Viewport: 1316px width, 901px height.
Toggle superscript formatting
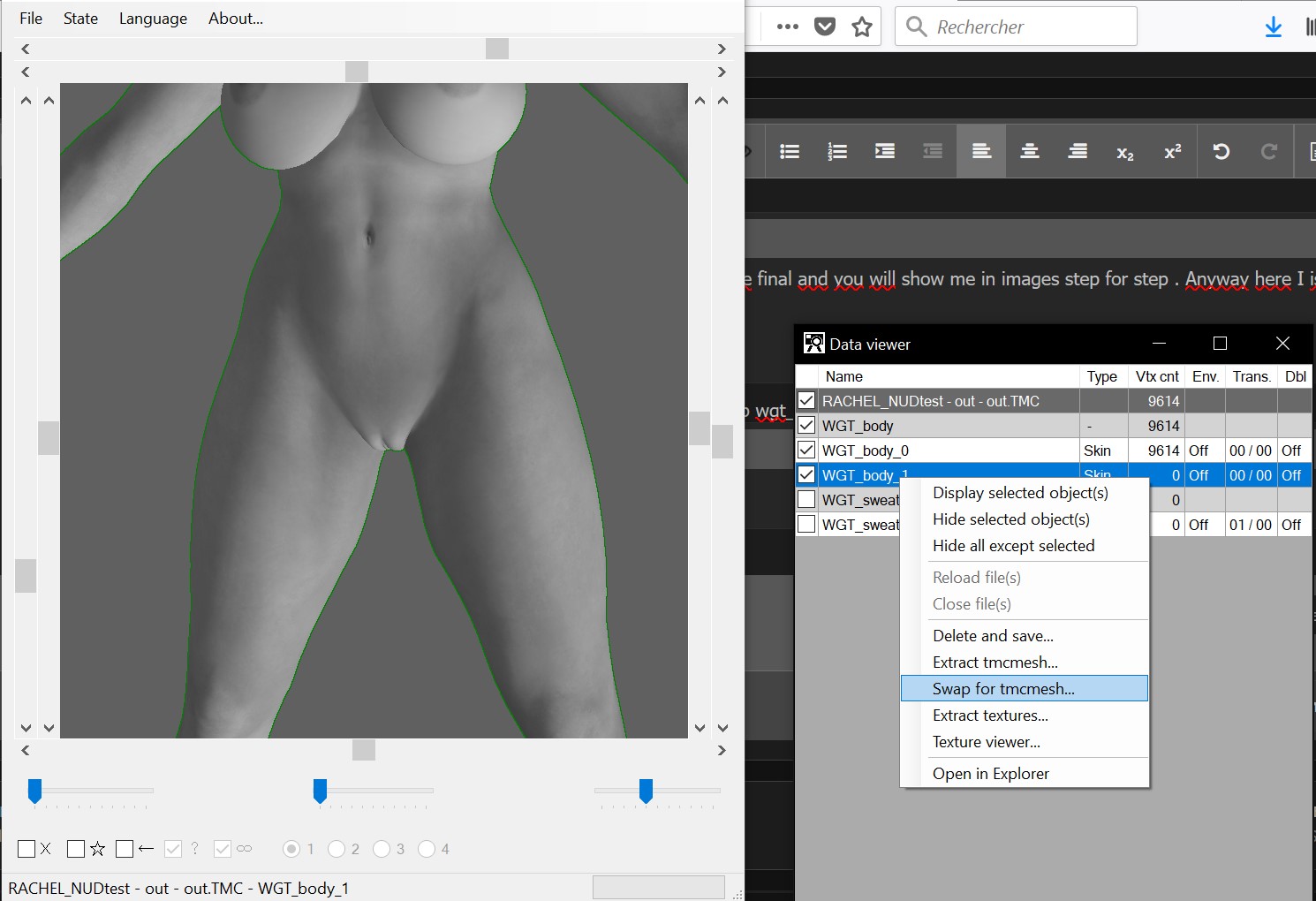(x=1173, y=152)
